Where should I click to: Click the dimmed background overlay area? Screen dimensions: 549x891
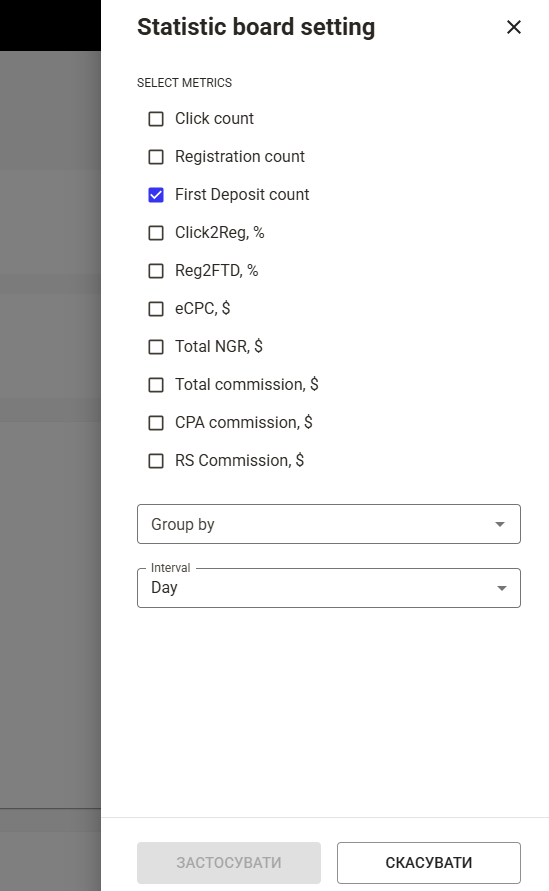point(50,426)
